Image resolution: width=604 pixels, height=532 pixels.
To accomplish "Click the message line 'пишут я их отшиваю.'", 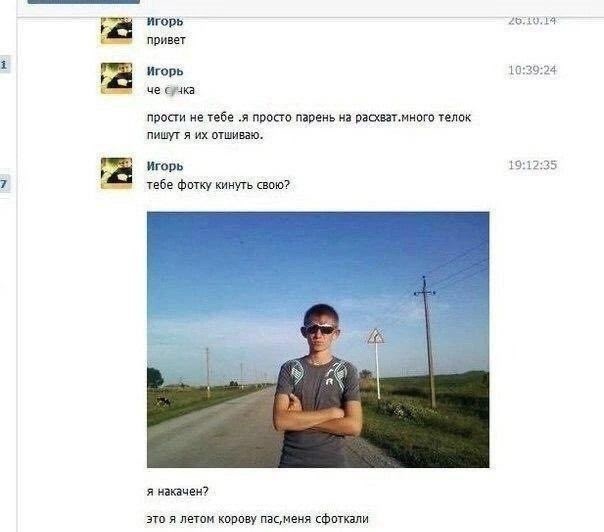I will click(x=205, y=135).
